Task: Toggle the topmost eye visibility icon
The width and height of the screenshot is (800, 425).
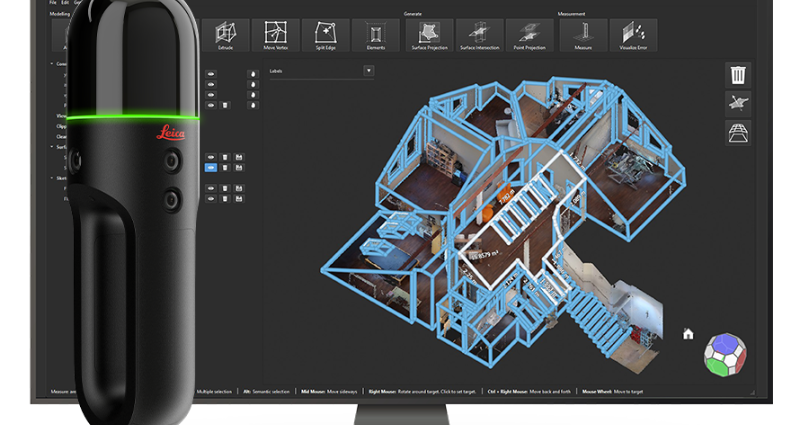Action: coord(211,74)
